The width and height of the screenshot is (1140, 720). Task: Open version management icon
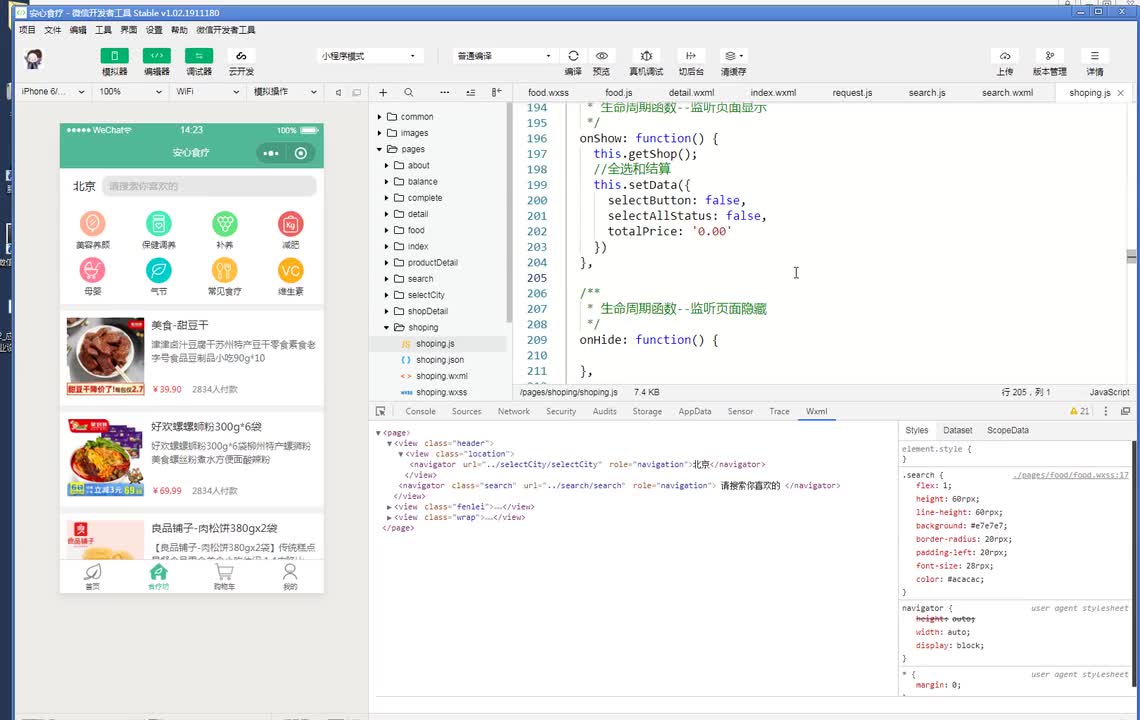point(1049,56)
